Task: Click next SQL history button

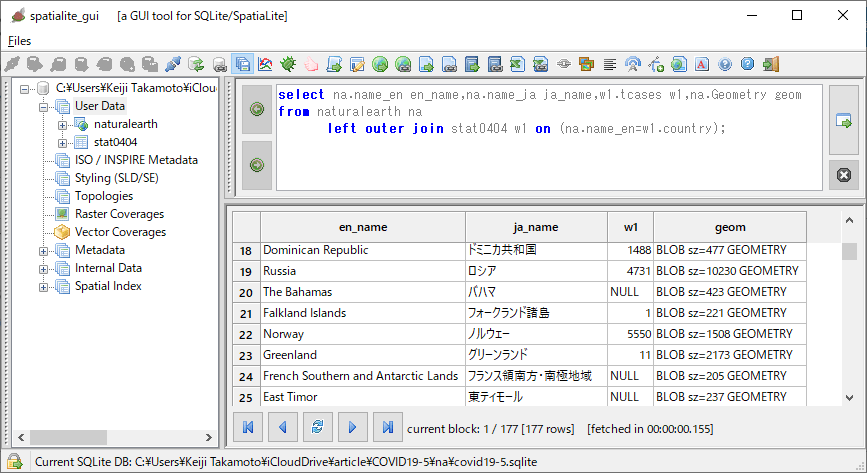Action: tap(257, 165)
